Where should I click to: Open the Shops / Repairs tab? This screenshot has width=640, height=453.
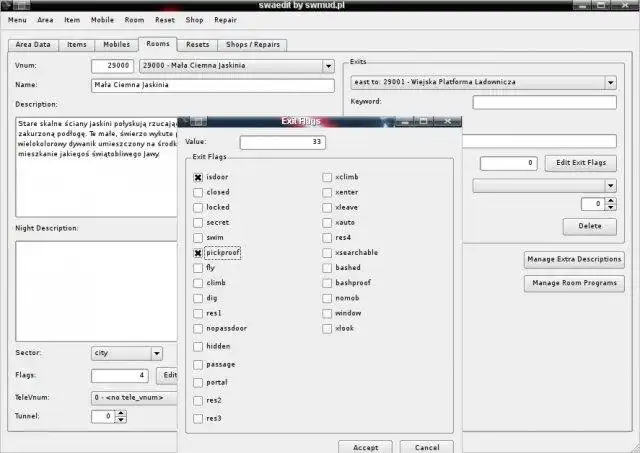[x=253, y=45]
